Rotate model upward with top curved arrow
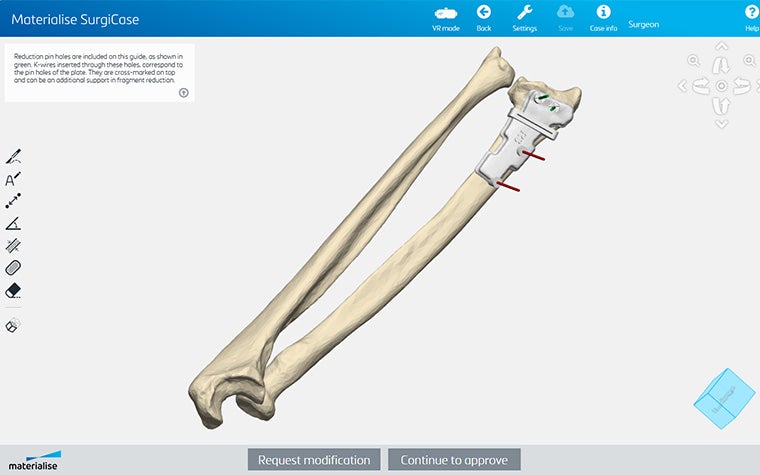Viewport: 760px width, 475px height. [x=721, y=65]
